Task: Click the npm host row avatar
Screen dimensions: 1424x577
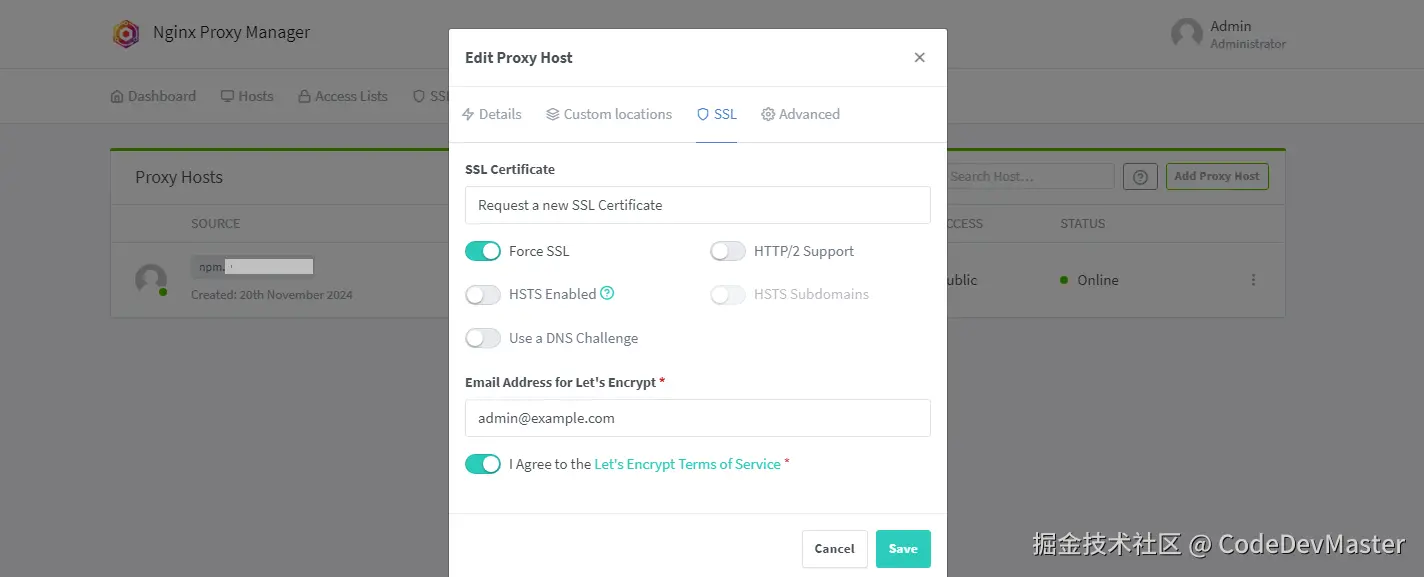Action: 151,280
